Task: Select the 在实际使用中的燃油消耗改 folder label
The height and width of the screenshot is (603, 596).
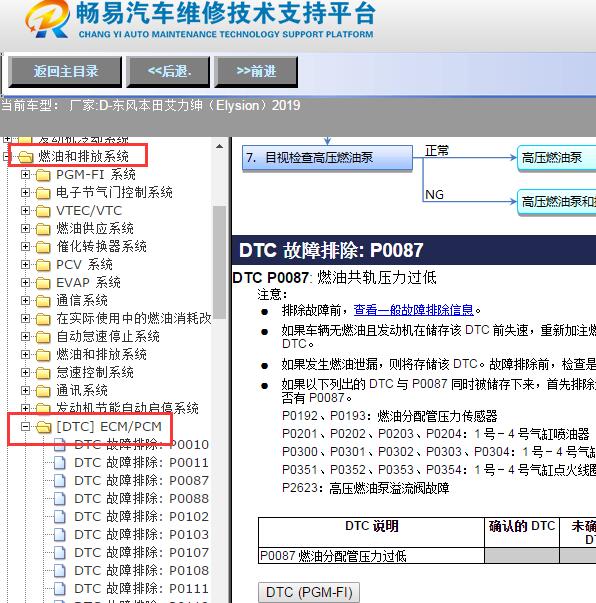Action: (x=134, y=318)
